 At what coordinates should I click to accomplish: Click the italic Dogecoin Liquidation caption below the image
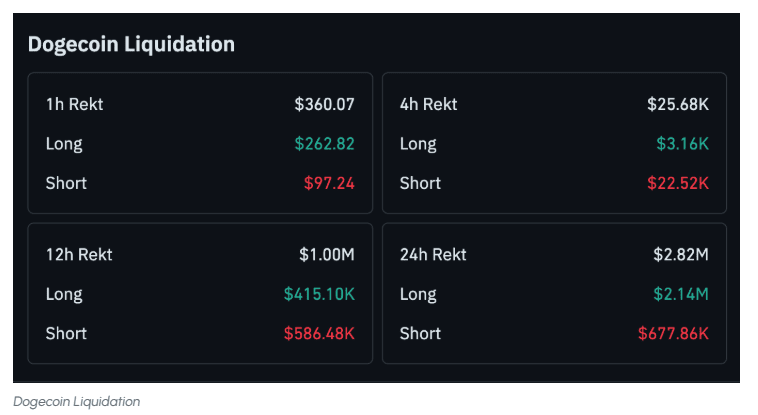[x=77, y=401]
